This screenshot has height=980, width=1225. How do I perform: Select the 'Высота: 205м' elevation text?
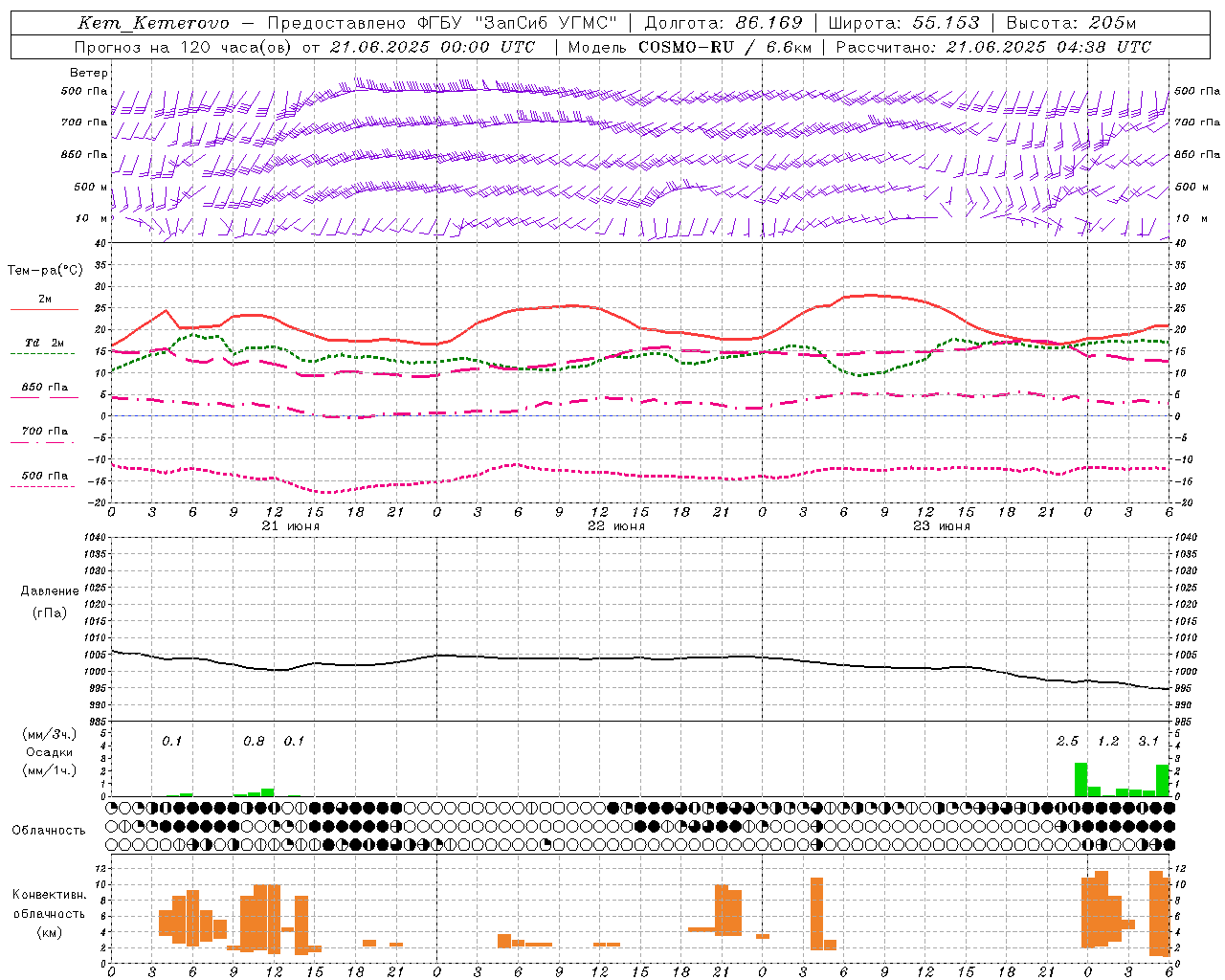click(1071, 23)
